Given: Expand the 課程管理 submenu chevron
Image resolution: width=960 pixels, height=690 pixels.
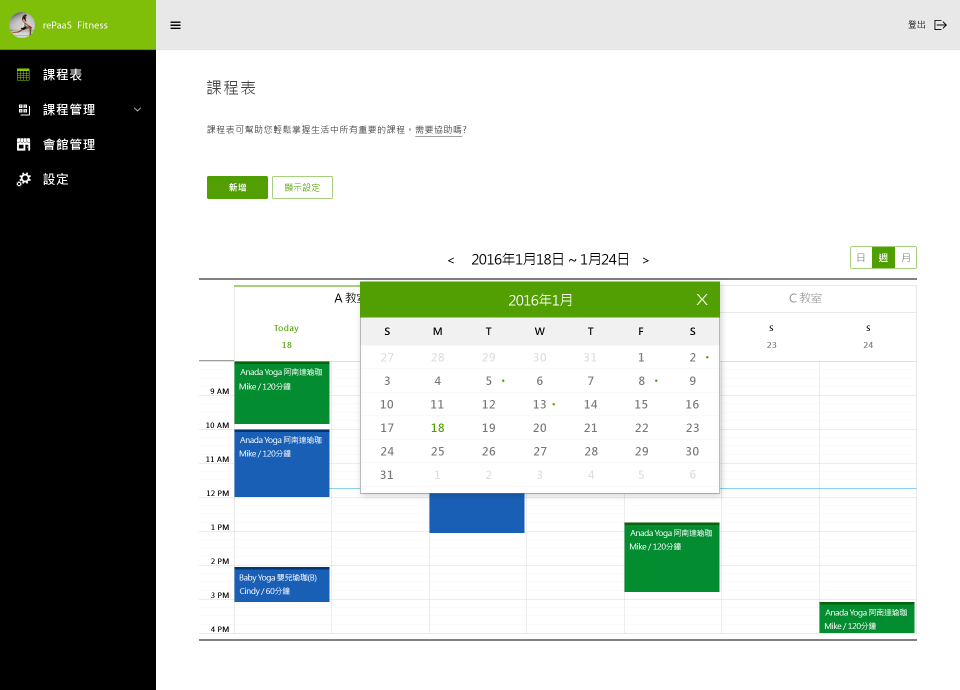Looking at the screenshot, I should (x=138, y=110).
